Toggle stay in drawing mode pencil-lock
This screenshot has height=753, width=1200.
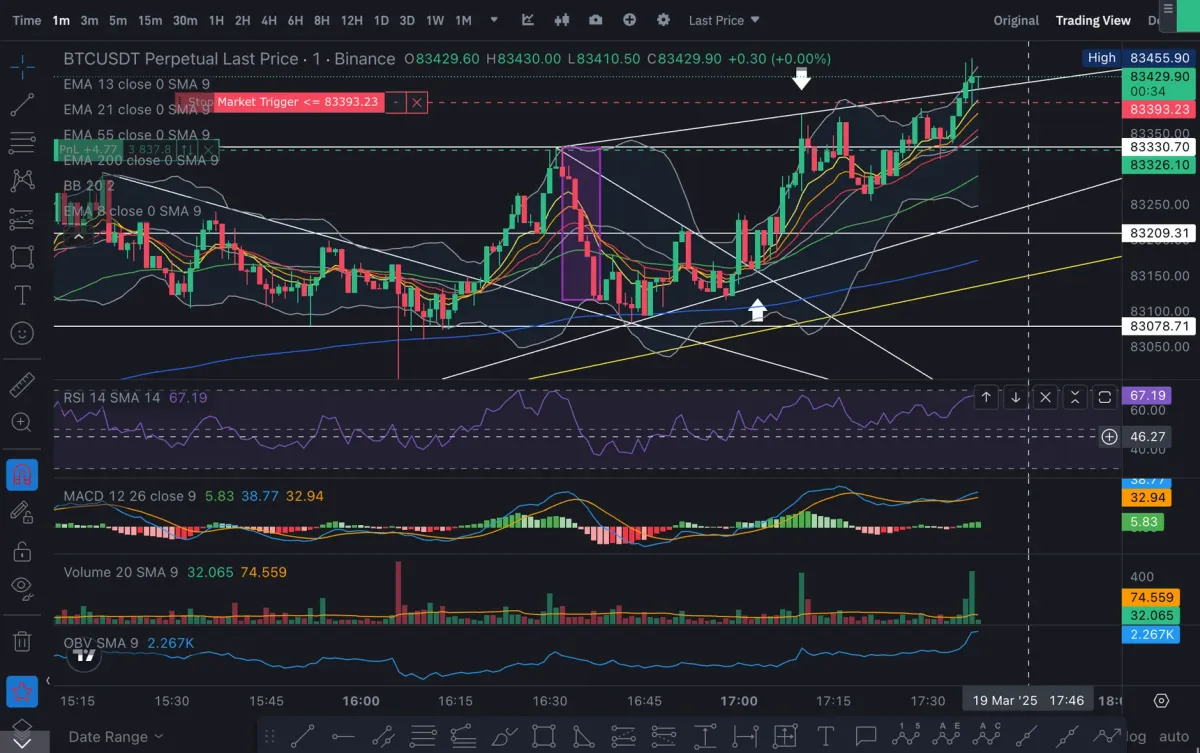point(22,512)
